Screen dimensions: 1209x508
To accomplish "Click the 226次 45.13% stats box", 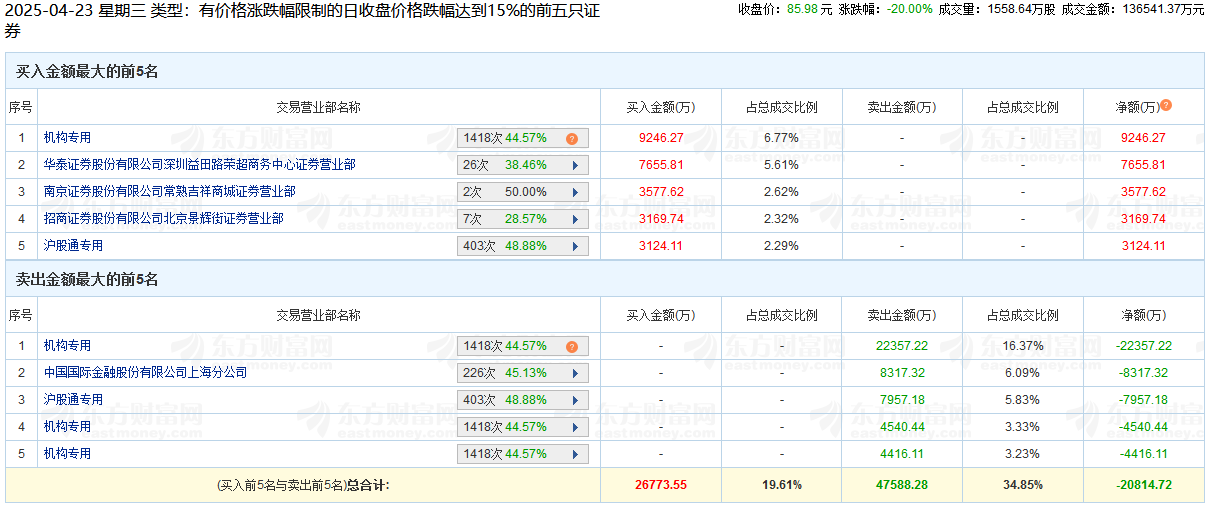I will click(522, 373).
